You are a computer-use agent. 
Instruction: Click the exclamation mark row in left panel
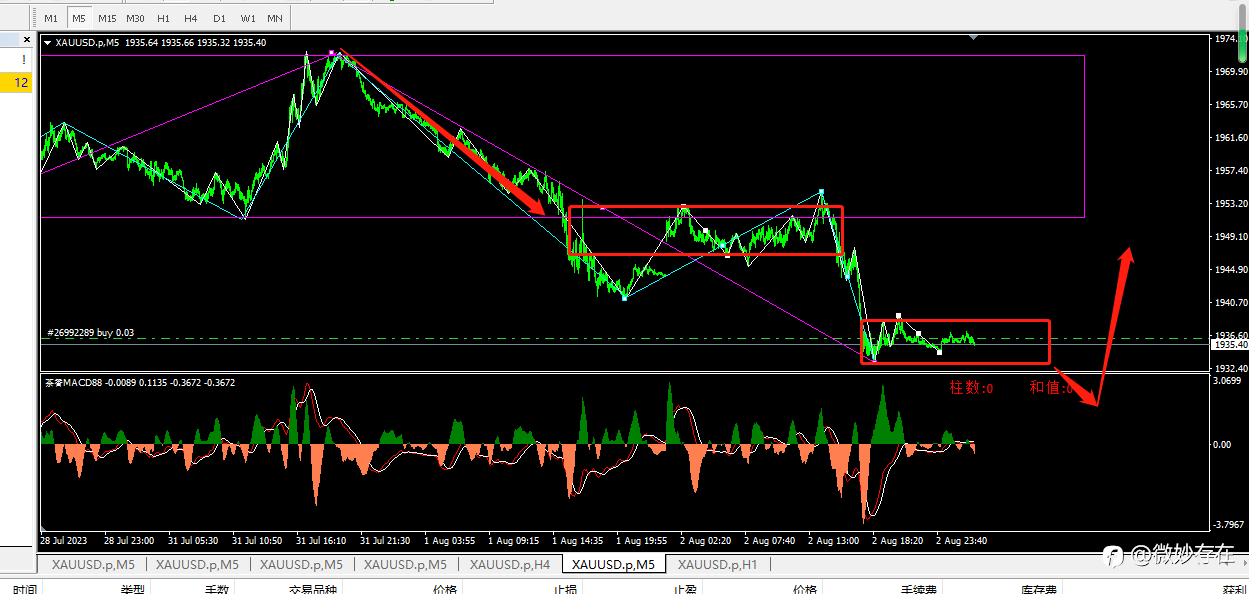pos(16,60)
